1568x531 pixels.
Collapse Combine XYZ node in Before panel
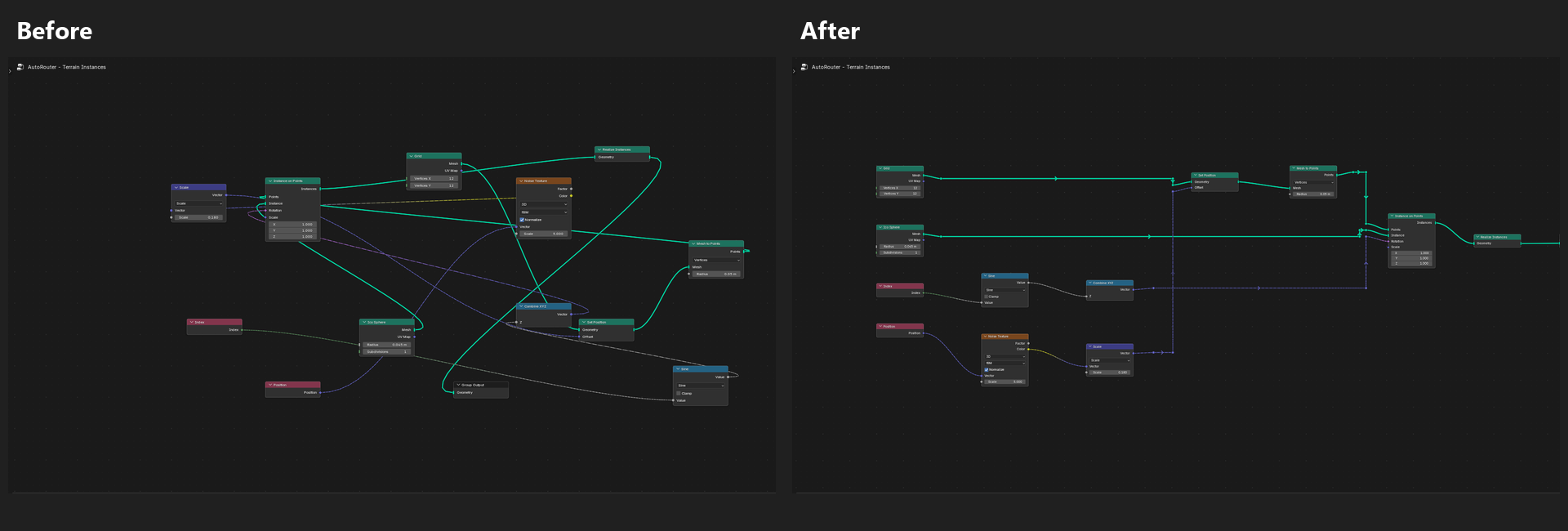(520, 306)
